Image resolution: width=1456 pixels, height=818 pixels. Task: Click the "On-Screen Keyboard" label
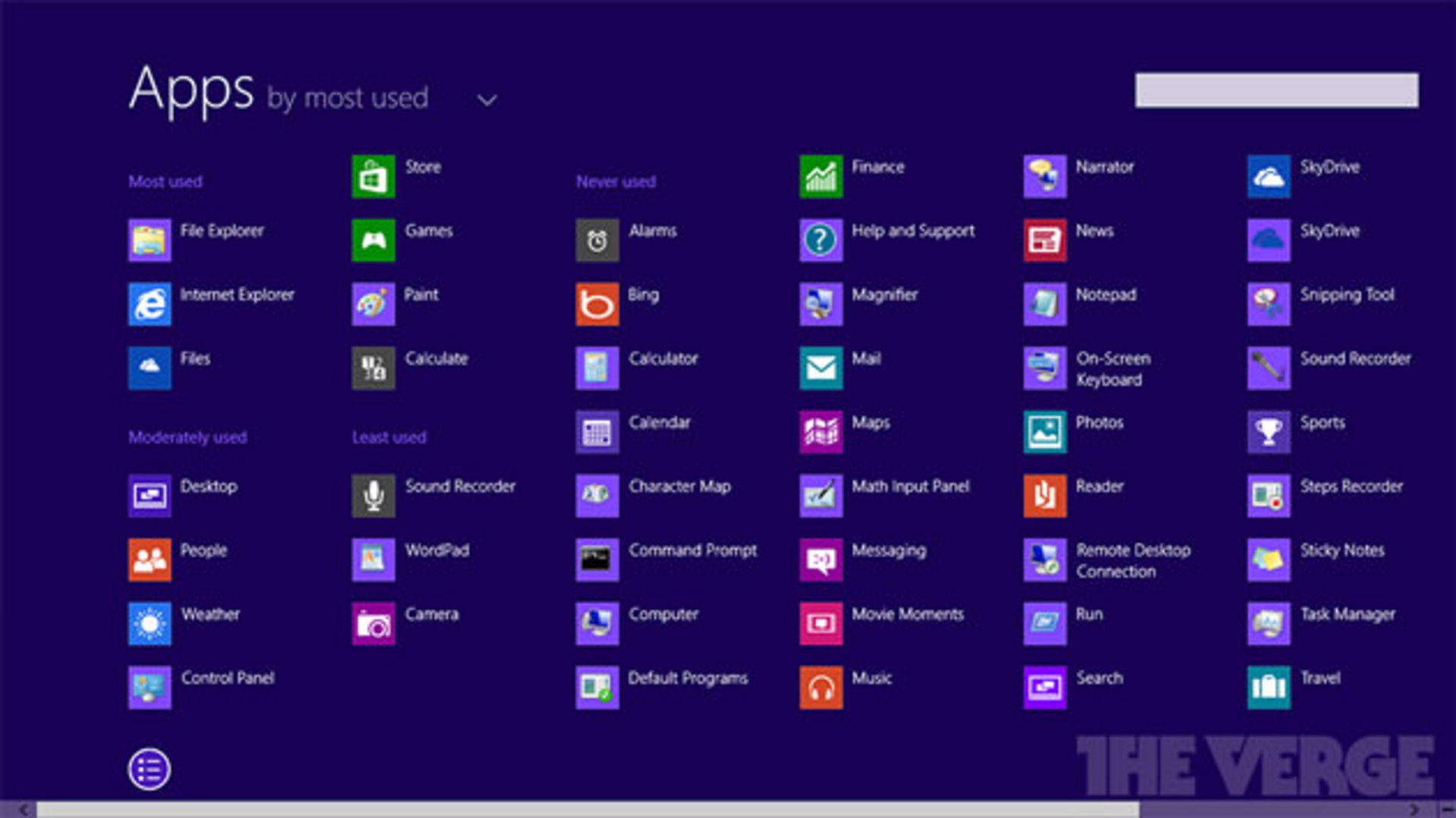pos(1113,369)
